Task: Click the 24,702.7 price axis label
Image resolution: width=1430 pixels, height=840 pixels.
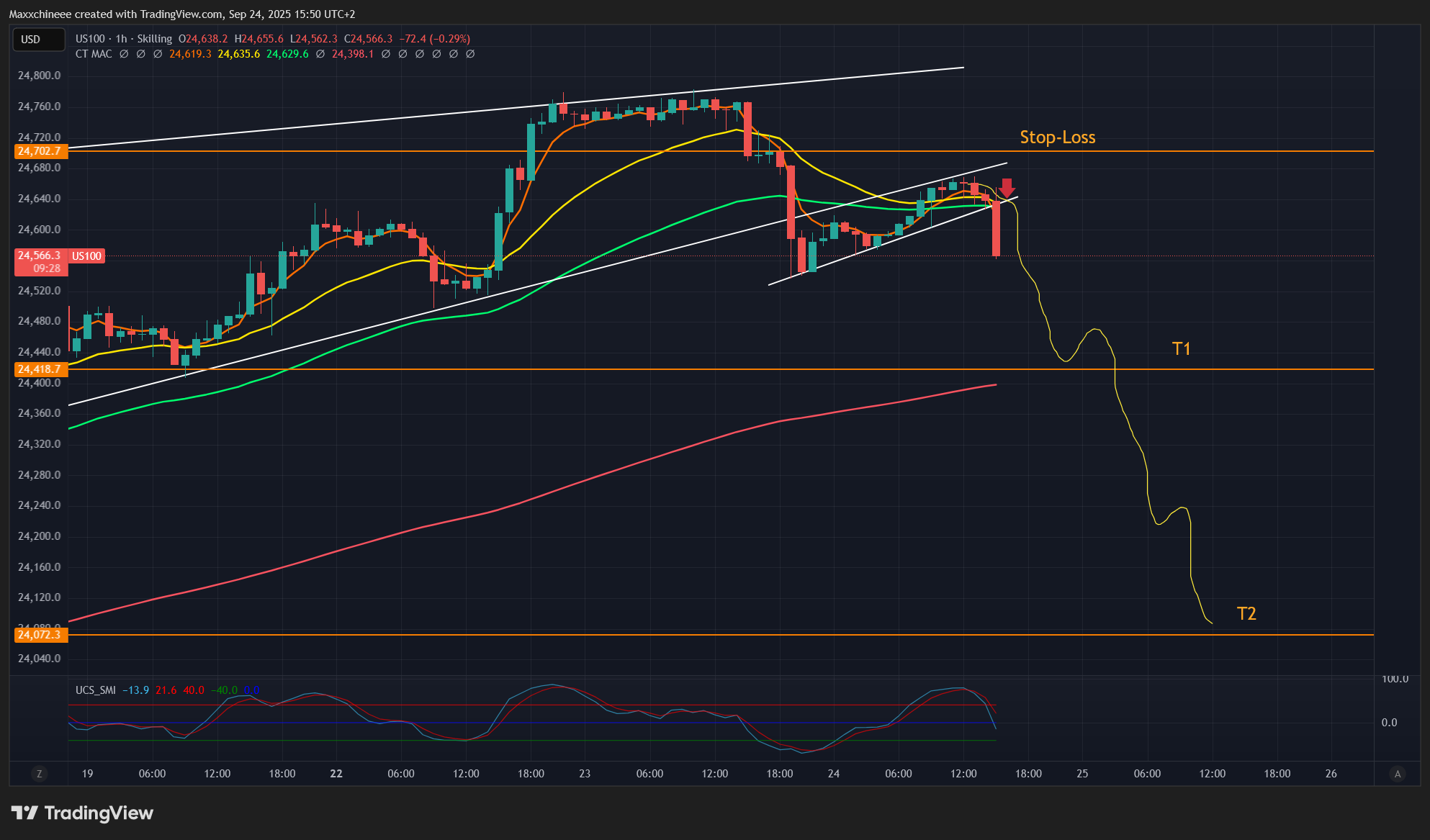Action: 41,151
